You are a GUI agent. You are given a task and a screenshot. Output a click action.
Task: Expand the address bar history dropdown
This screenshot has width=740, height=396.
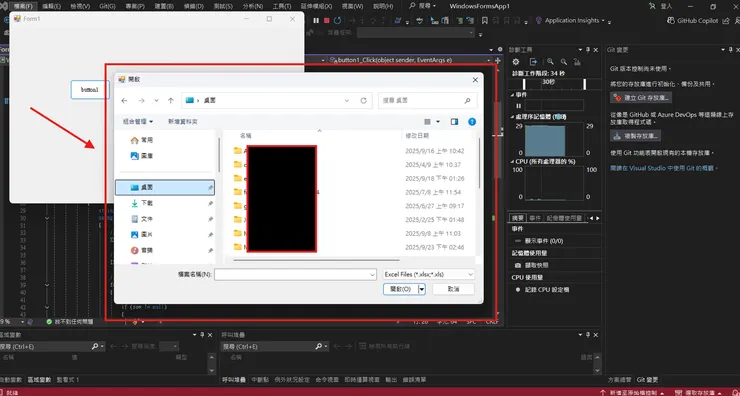coord(347,101)
